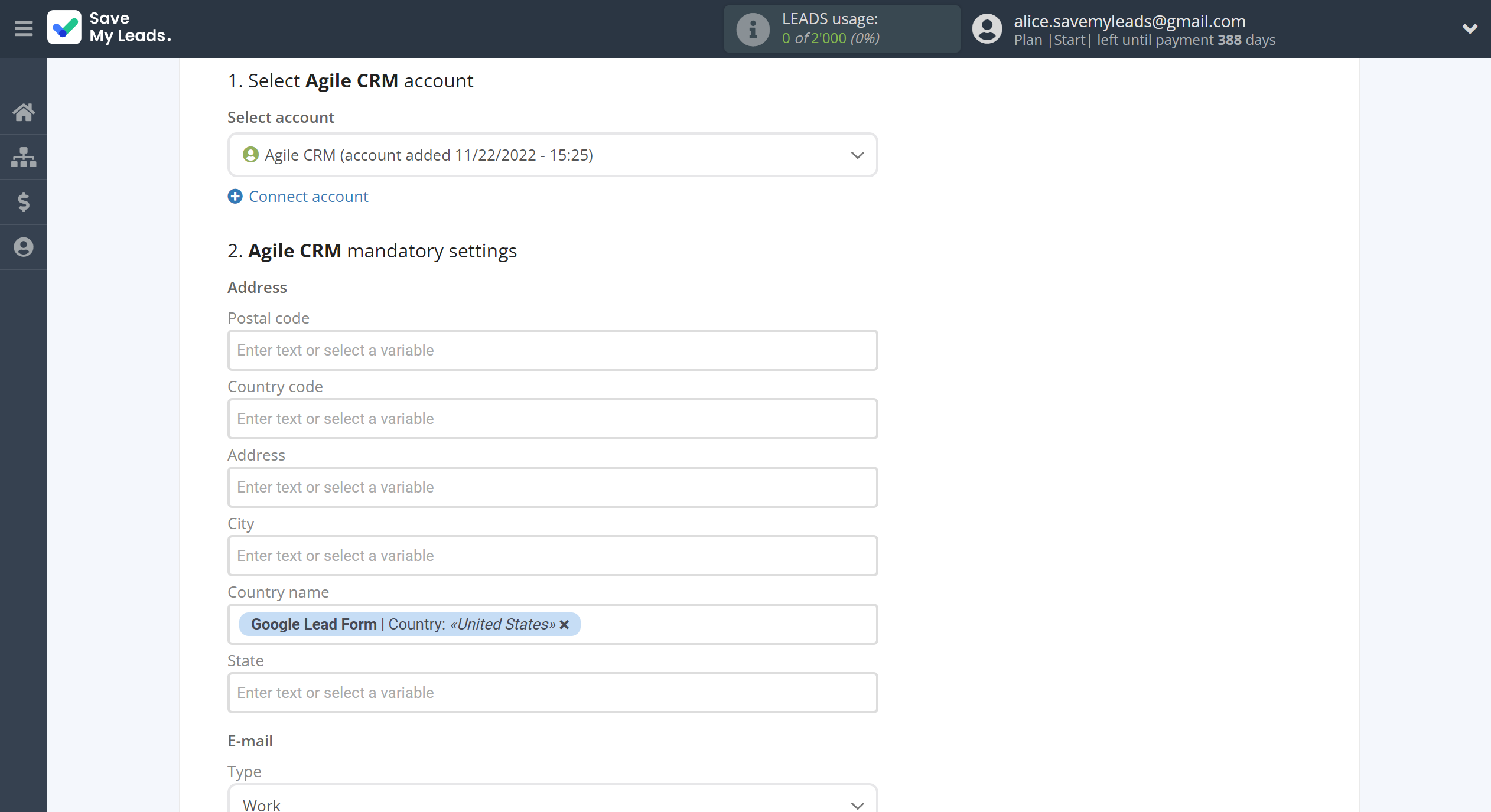Screen dimensions: 1491x812
Task: Open the billing dollar icon
Action: [x=24, y=202]
